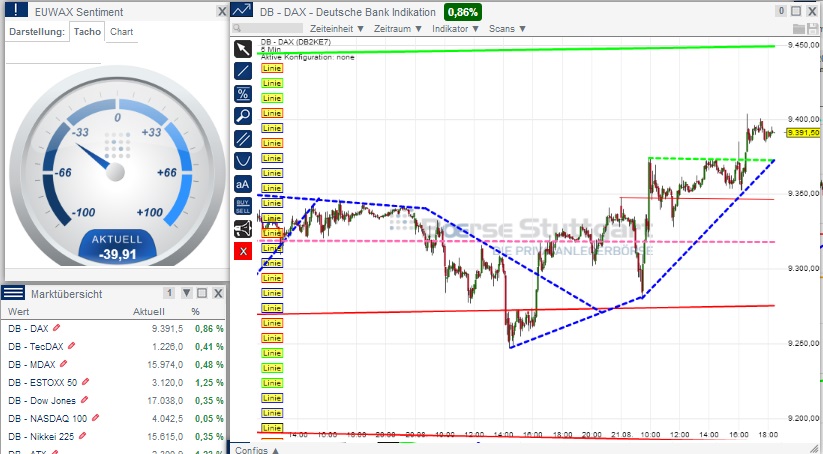Click the exclamation icon of EUWAX Sentiment
The width and height of the screenshot is (823, 454).
[x=17, y=9]
